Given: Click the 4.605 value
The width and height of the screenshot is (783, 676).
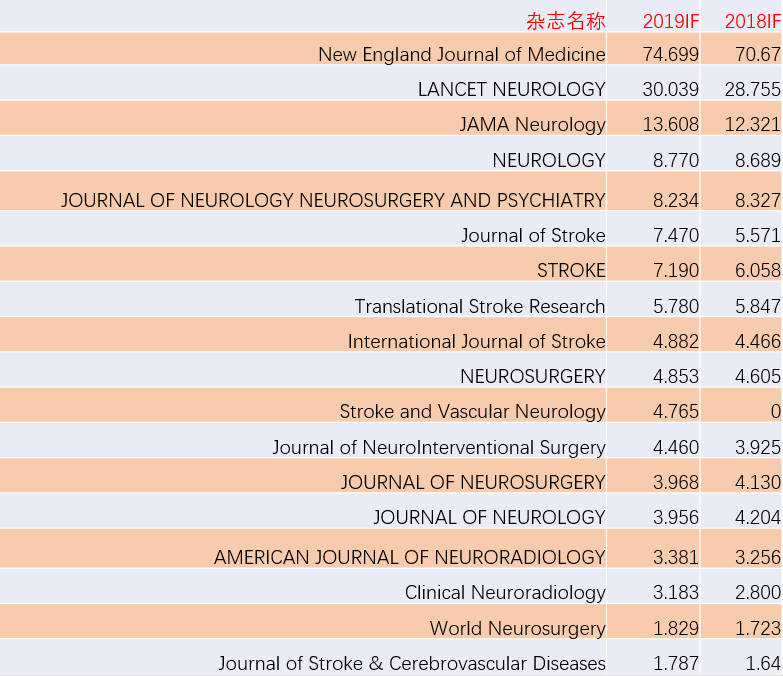Looking at the screenshot, I should (x=758, y=376).
